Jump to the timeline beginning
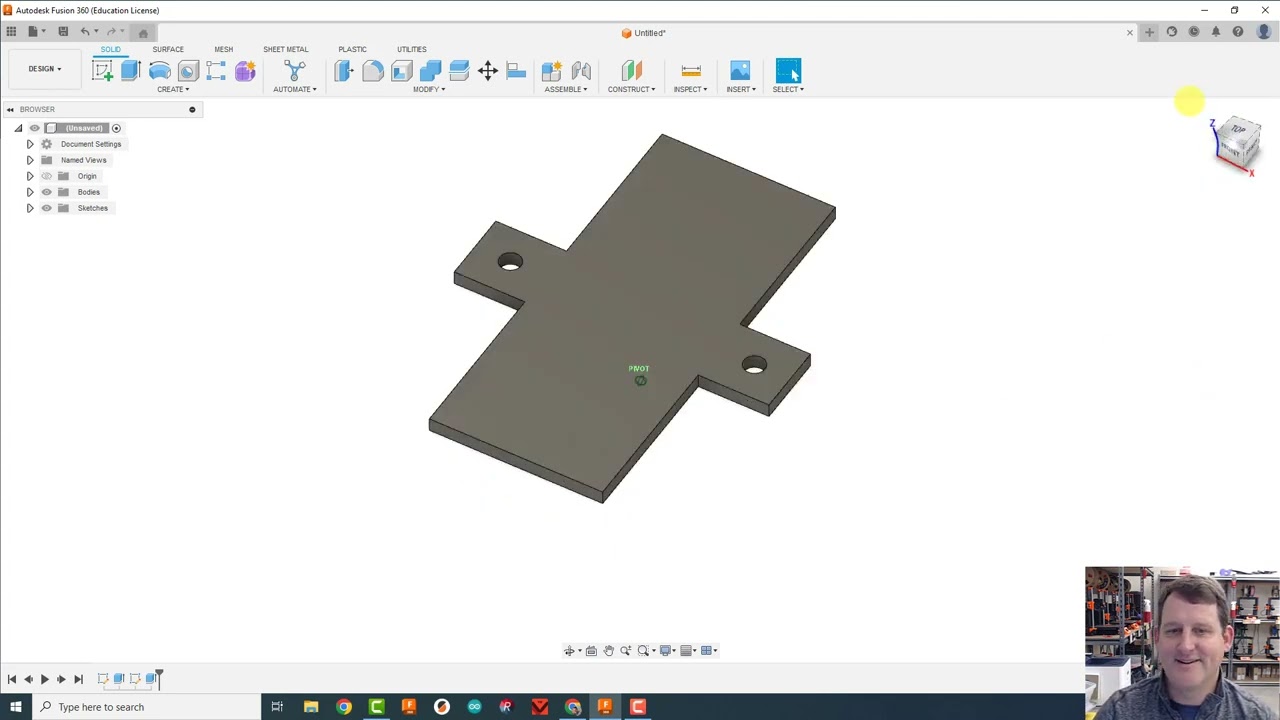1280x720 pixels. [x=11, y=679]
